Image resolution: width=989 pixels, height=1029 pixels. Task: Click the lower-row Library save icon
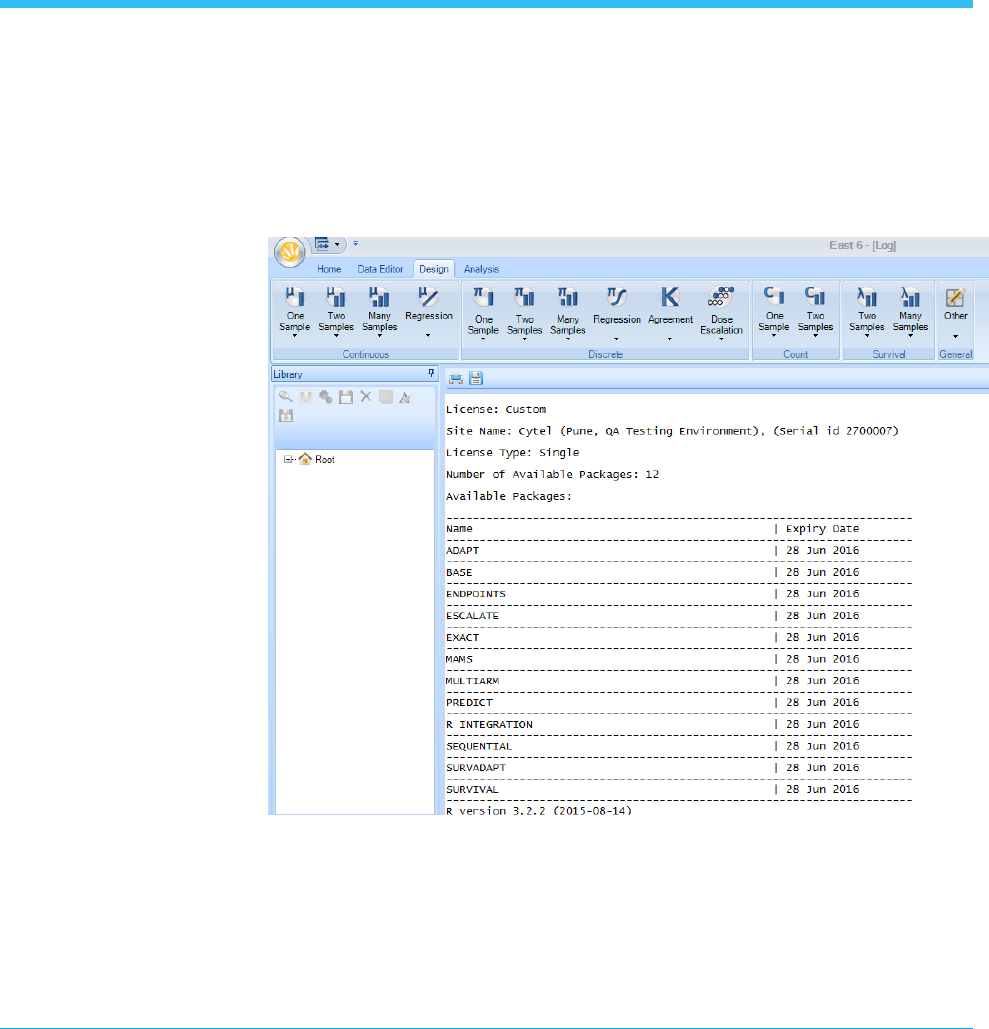285,415
